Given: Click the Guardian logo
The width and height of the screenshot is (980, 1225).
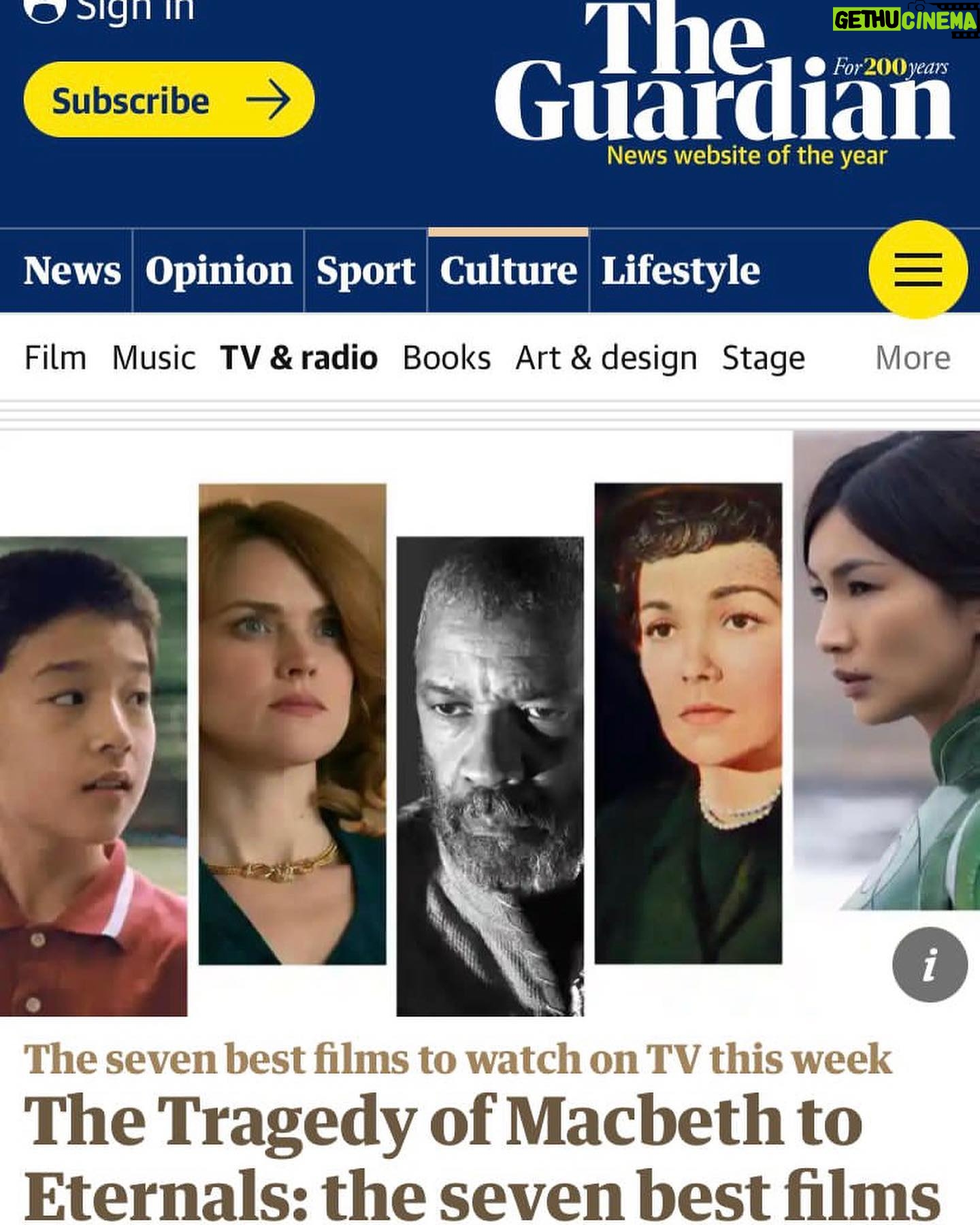Looking at the screenshot, I should [x=724, y=74].
